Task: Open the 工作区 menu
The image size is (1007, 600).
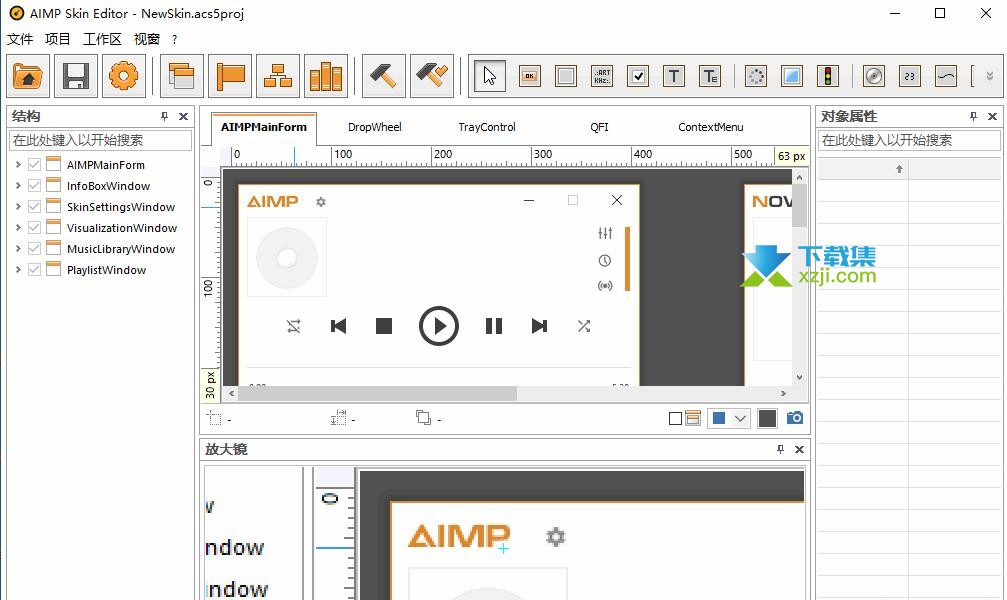Action: [x=102, y=39]
